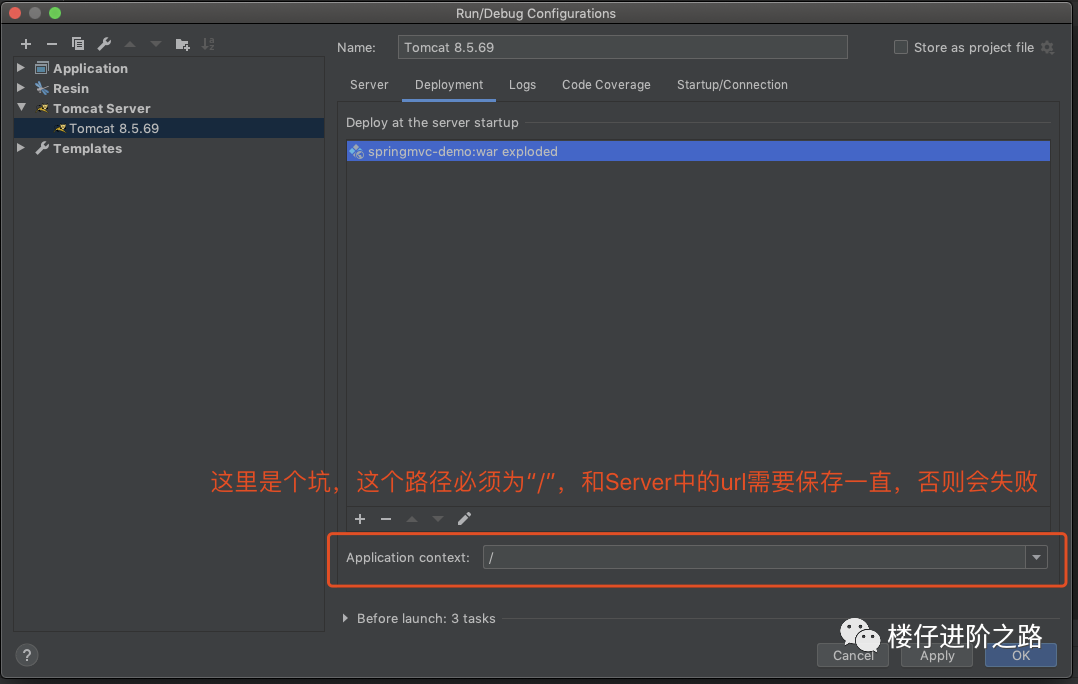
Task: Expand the Templates tree node
Action: click(21, 147)
